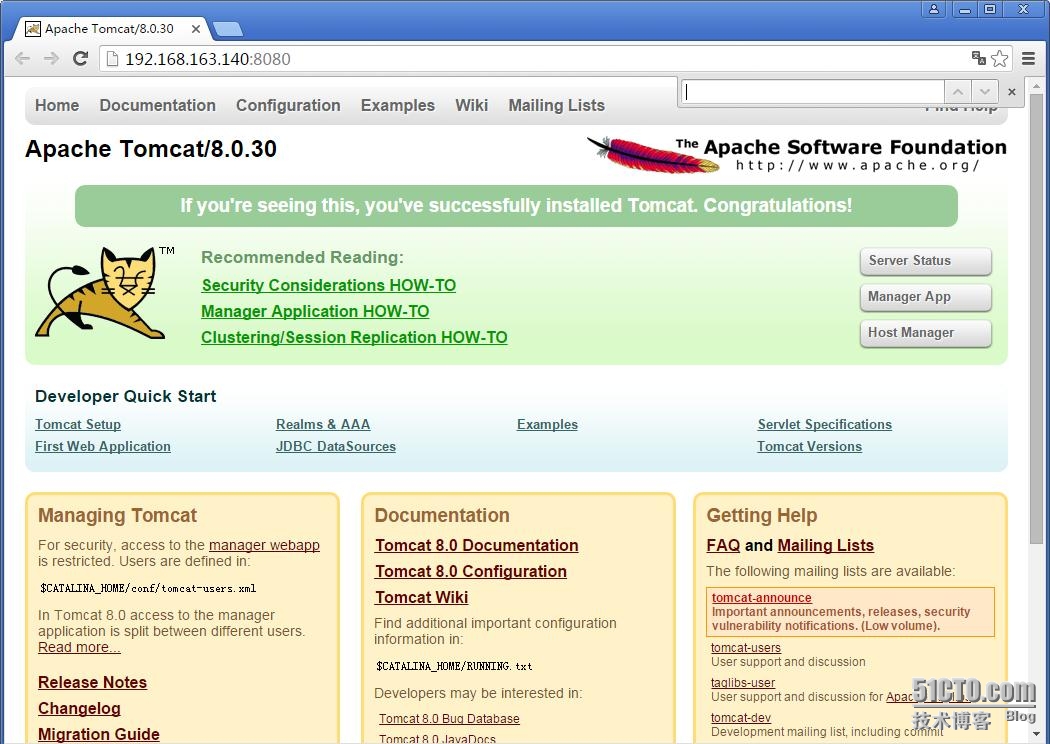Click the $CATALINA_HOME/RUNNING.txt path text
The width and height of the screenshot is (1050, 744).
click(454, 666)
